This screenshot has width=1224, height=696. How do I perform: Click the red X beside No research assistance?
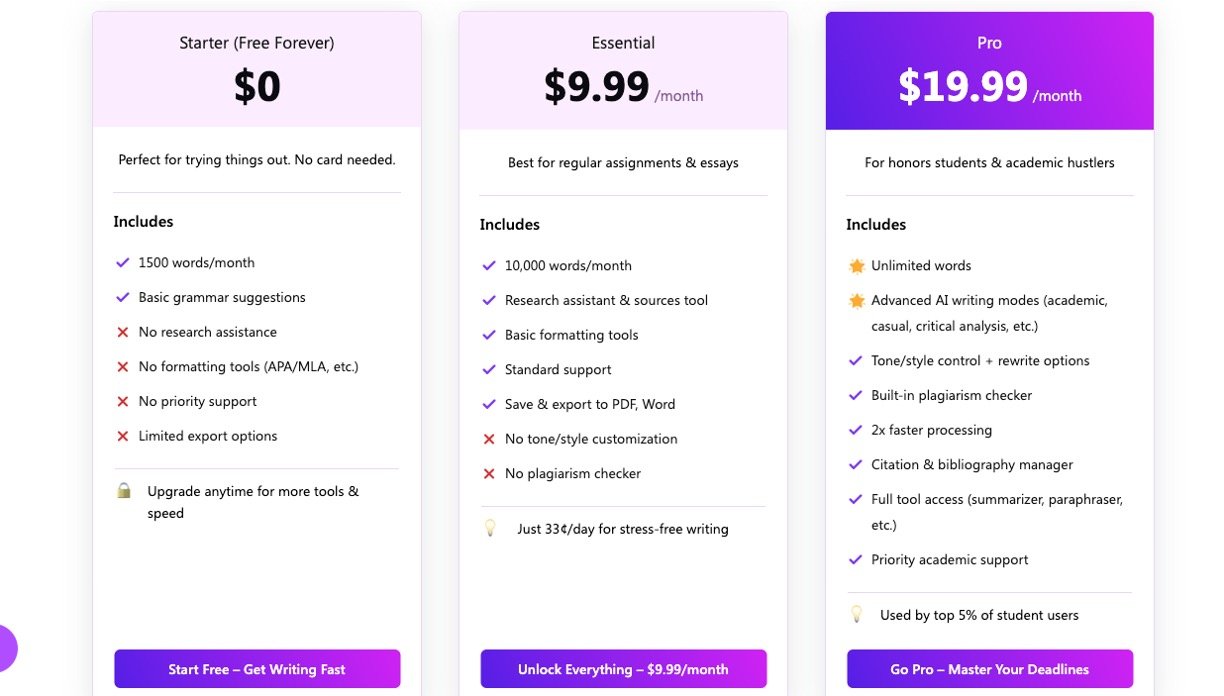[x=123, y=332]
